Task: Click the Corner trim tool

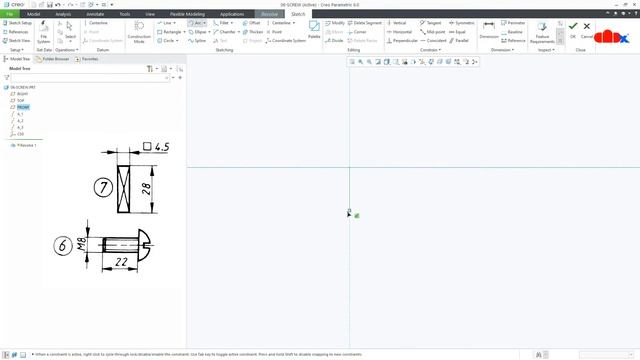Action: 357,32
